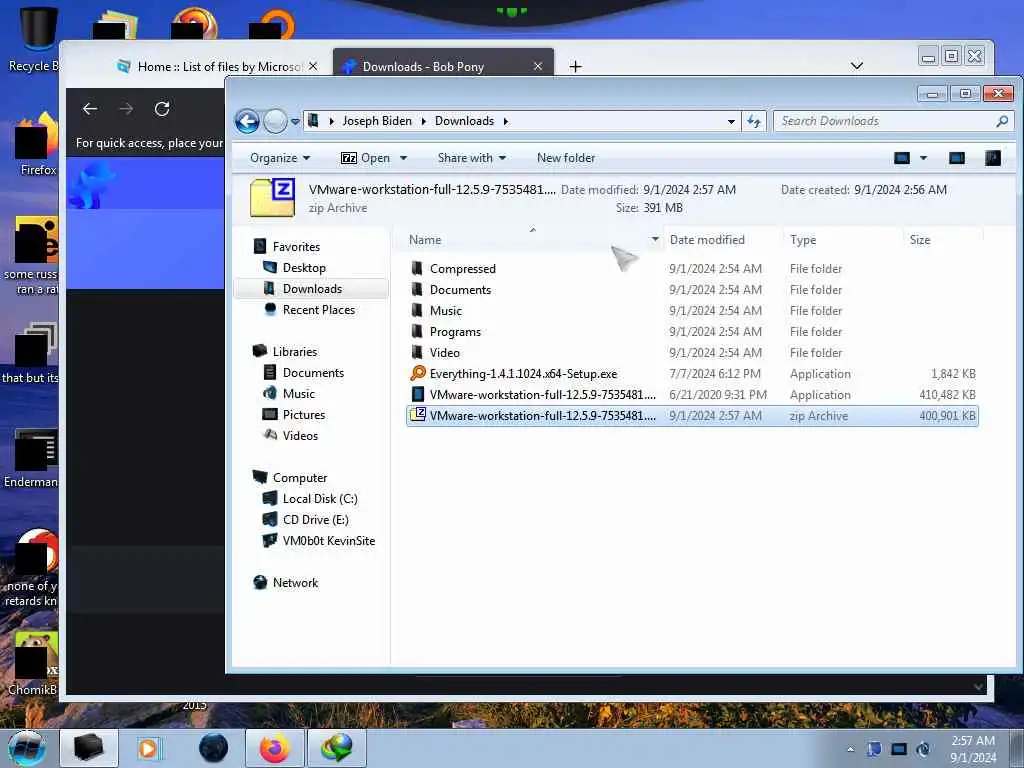
Task: Close the Downloads - Bob Pony tab
Action: point(538,67)
